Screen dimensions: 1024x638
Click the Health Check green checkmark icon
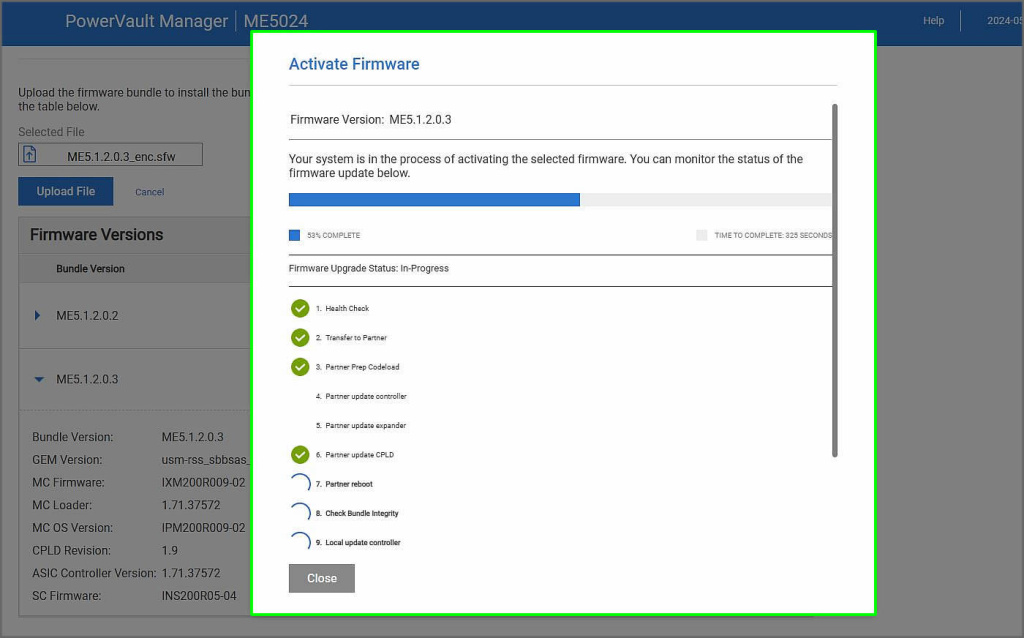[x=300, y=308]
